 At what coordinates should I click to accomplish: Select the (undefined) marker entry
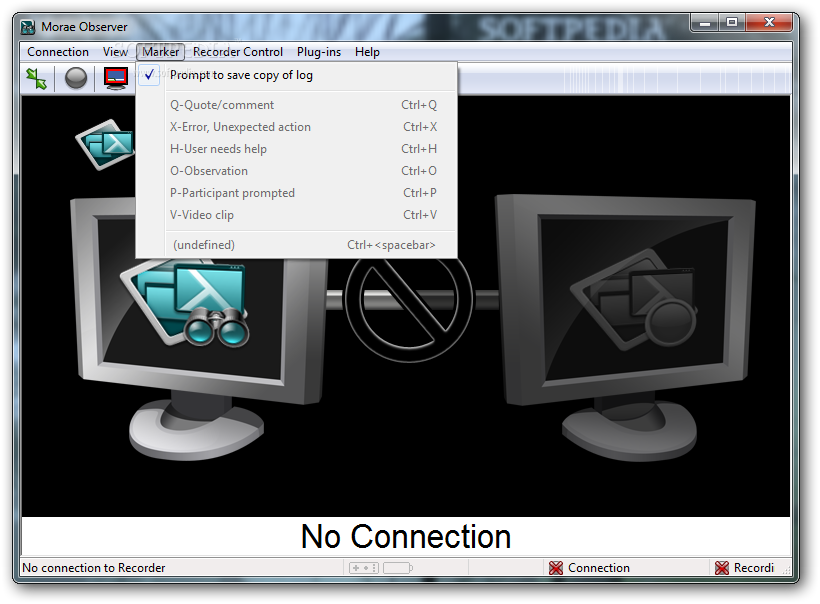coord(296,245)
